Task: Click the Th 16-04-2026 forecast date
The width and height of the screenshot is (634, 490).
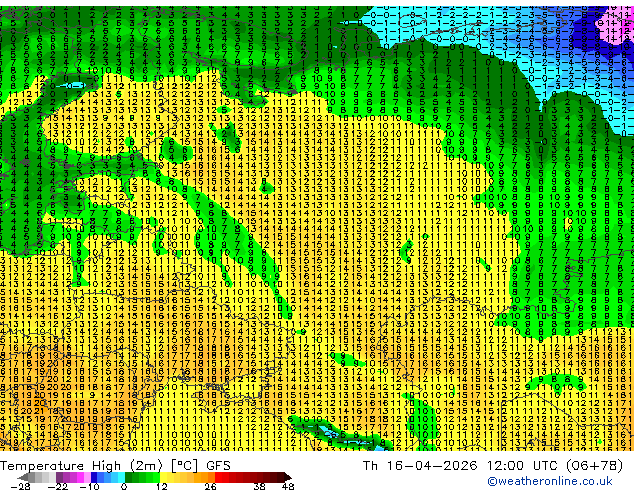Action: click(420, 466)
